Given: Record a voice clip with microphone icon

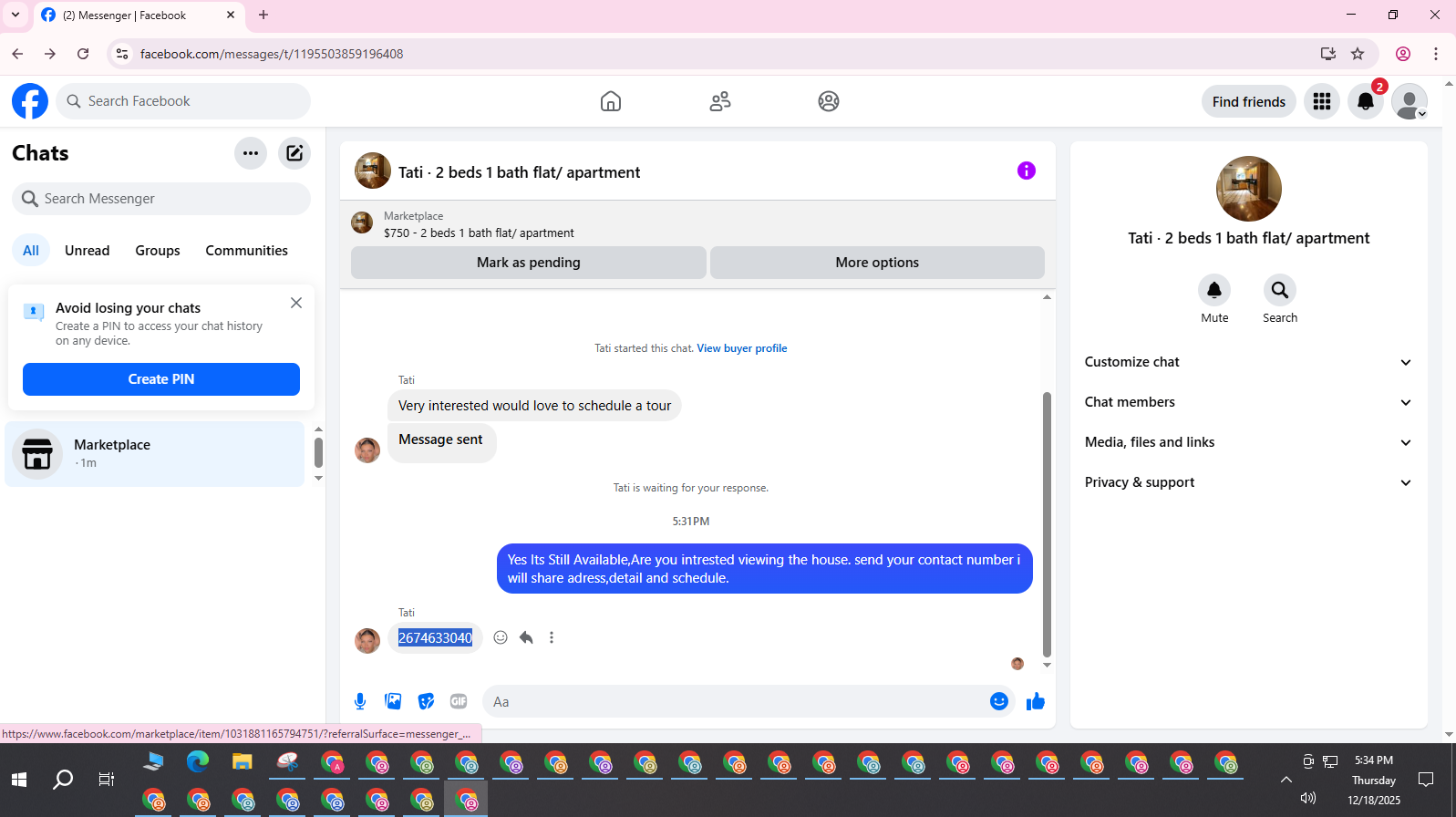Looking at the screenshot, I should [x=360, y=701].
